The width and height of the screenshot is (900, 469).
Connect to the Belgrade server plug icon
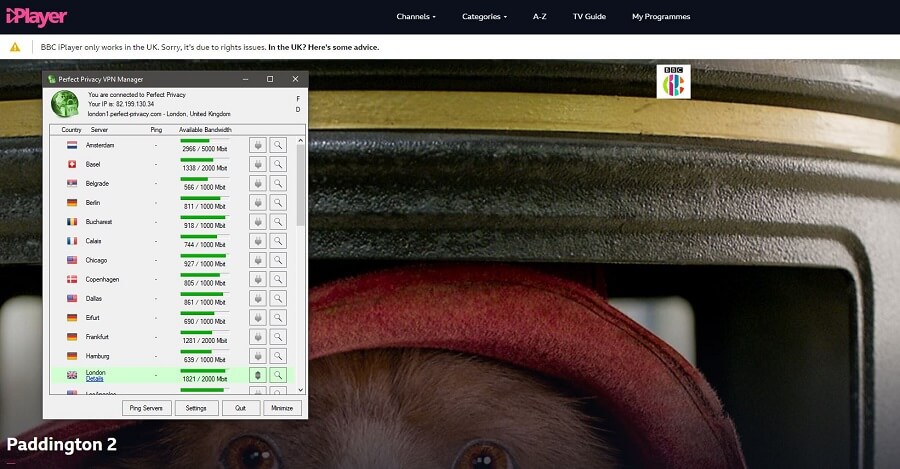258,184
